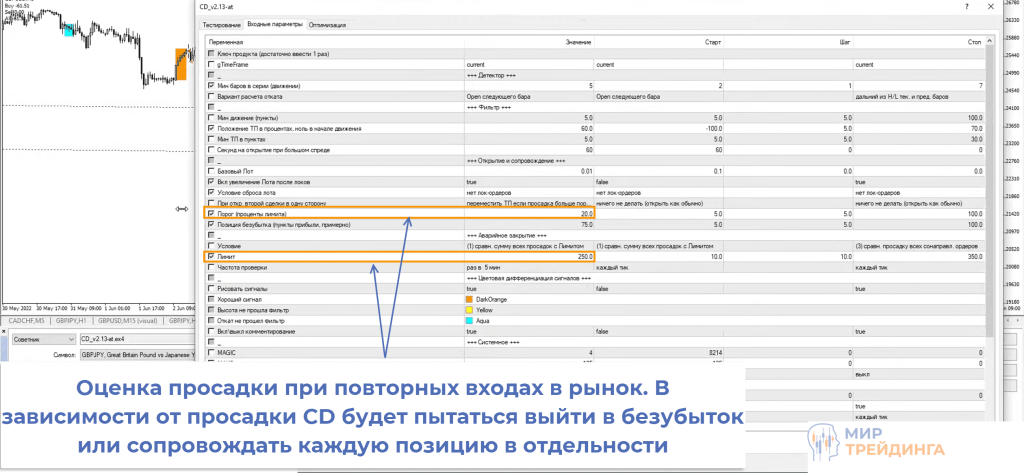This screenshot has height=473, width=1024.
Task: Enable the Базовый Лот checkbox
Action: pos(210,172)
